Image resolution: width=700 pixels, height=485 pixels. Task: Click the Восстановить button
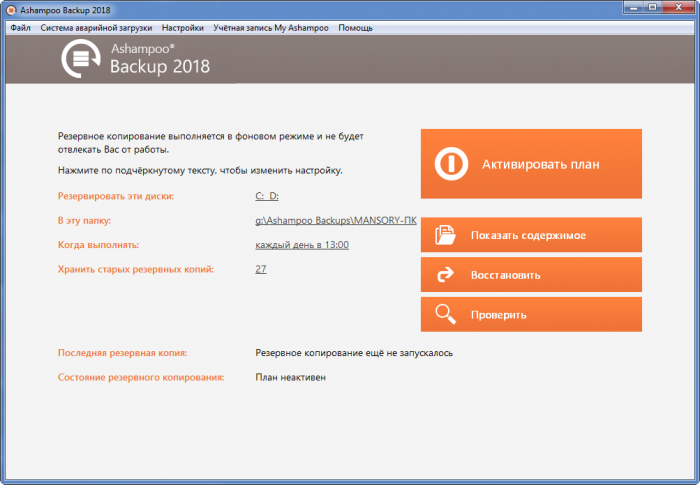[x=531, y=275]
